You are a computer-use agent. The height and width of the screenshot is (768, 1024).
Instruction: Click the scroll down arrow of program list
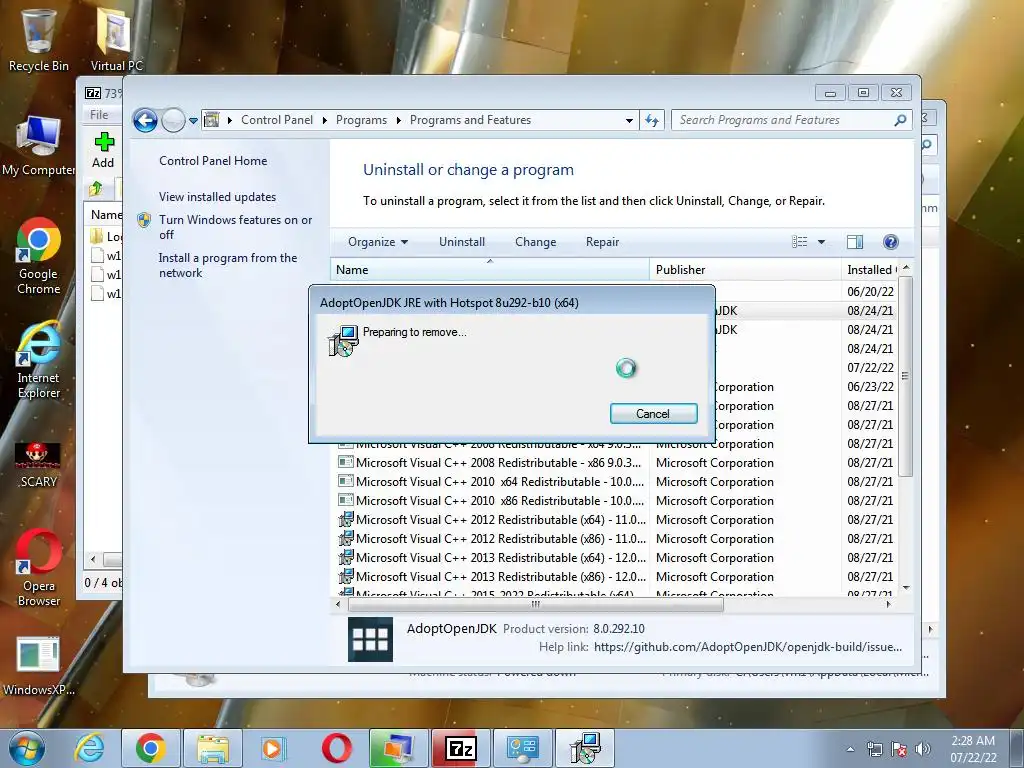pyautogui.click(x=906, y=588)
